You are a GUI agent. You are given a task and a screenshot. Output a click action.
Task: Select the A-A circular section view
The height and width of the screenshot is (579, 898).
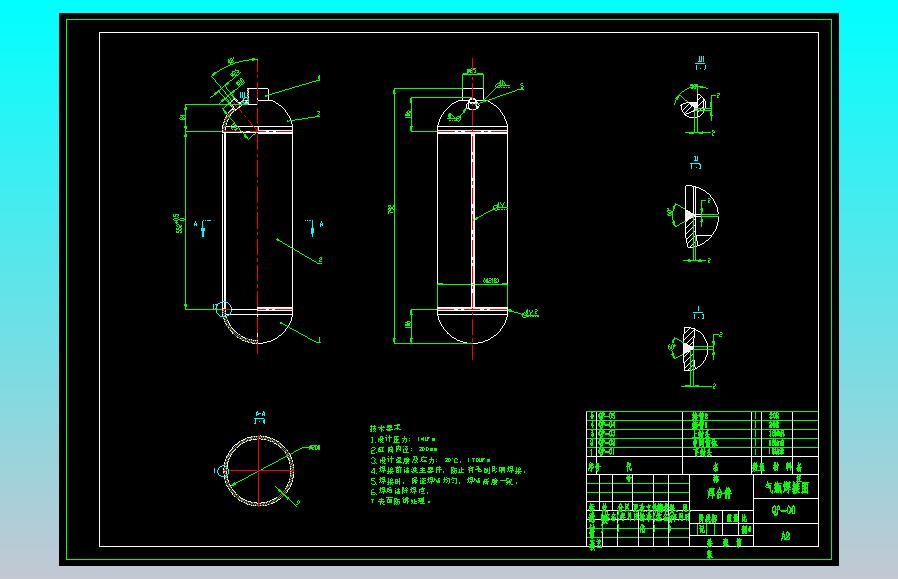[259, 471]
